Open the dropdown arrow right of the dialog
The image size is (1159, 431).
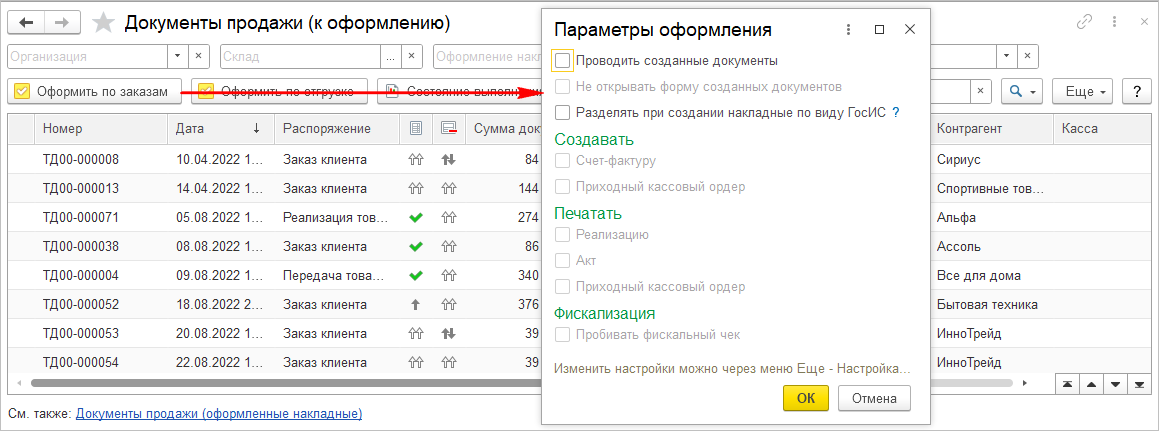pyautogui.click(x=1006, y=56)
